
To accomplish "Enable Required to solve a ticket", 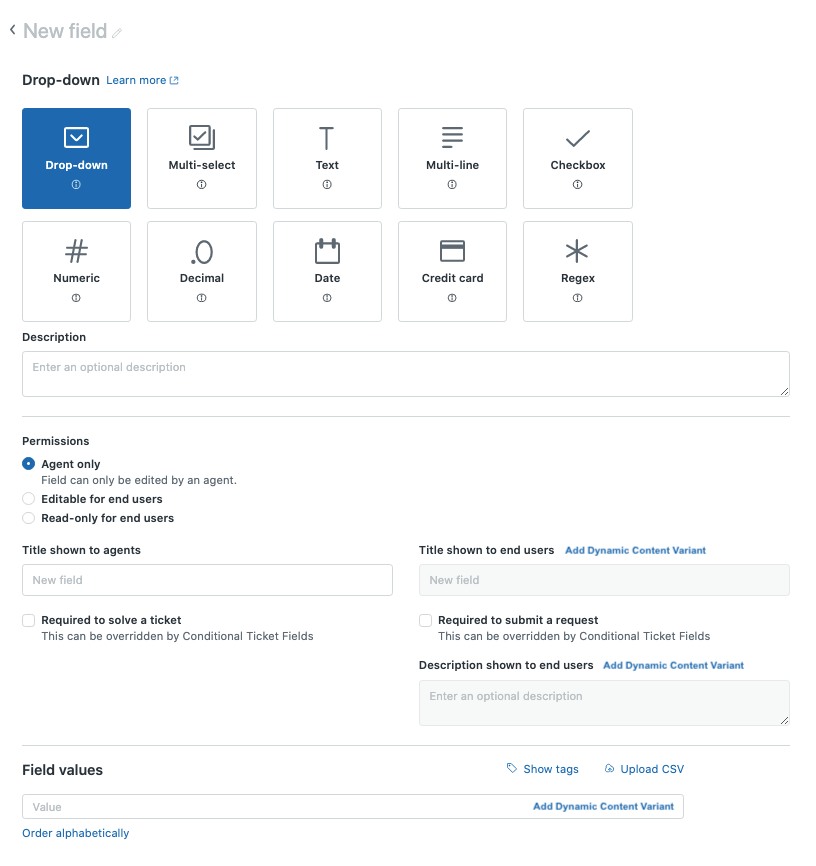I will tap(29, 620).
